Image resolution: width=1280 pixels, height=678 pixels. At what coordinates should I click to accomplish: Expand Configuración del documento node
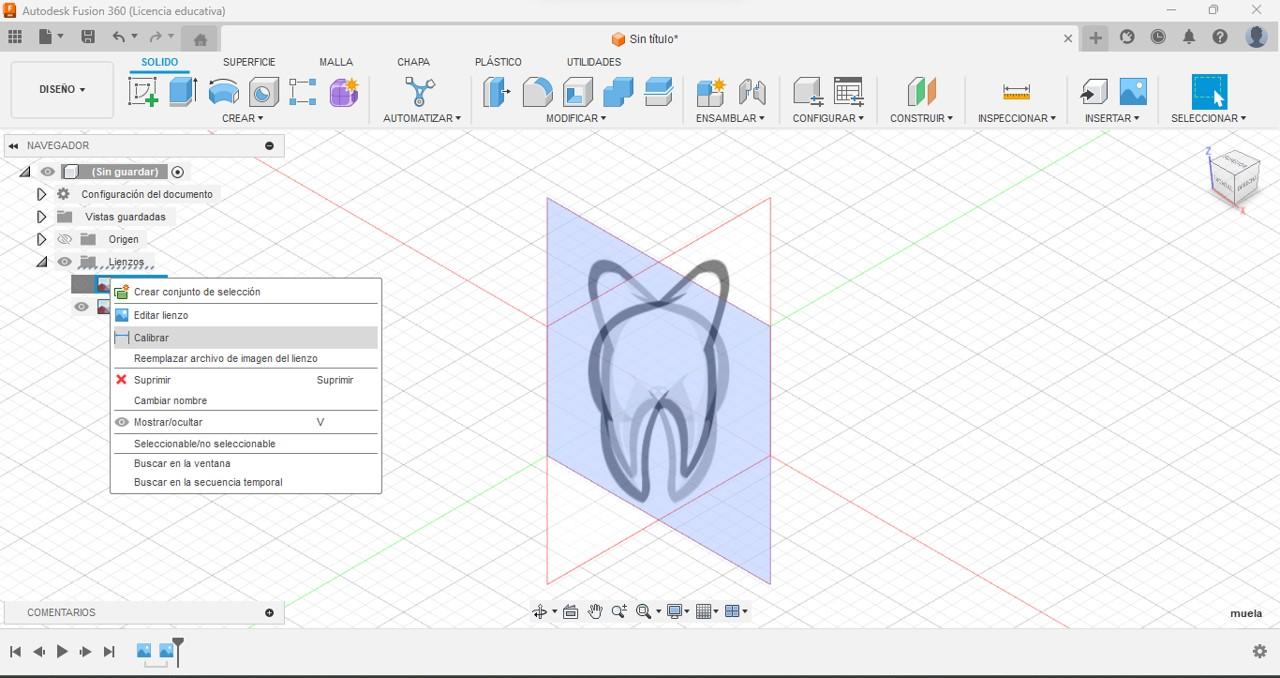tap(41, 194)
